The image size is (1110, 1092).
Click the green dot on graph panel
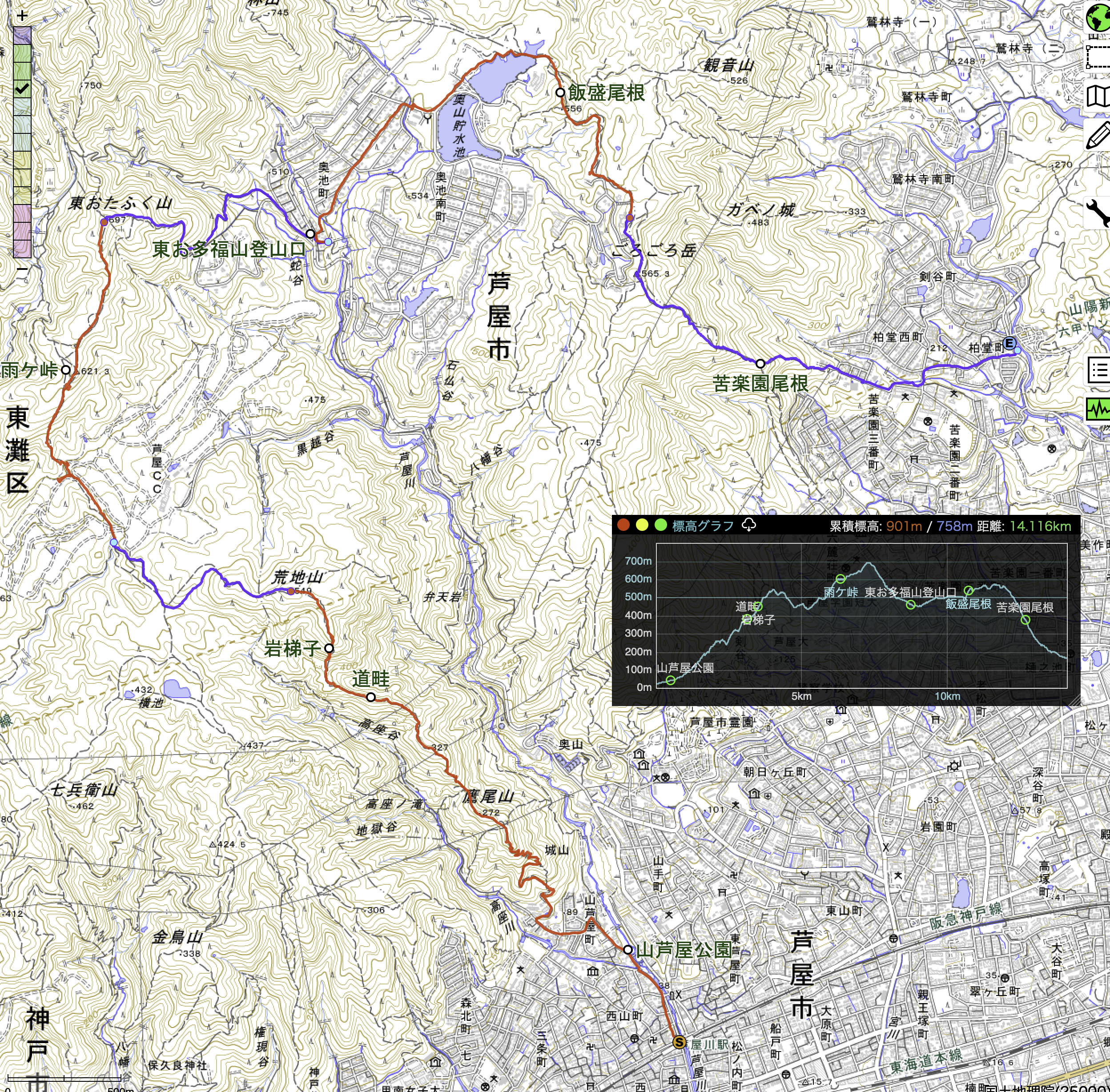[660, 525]
